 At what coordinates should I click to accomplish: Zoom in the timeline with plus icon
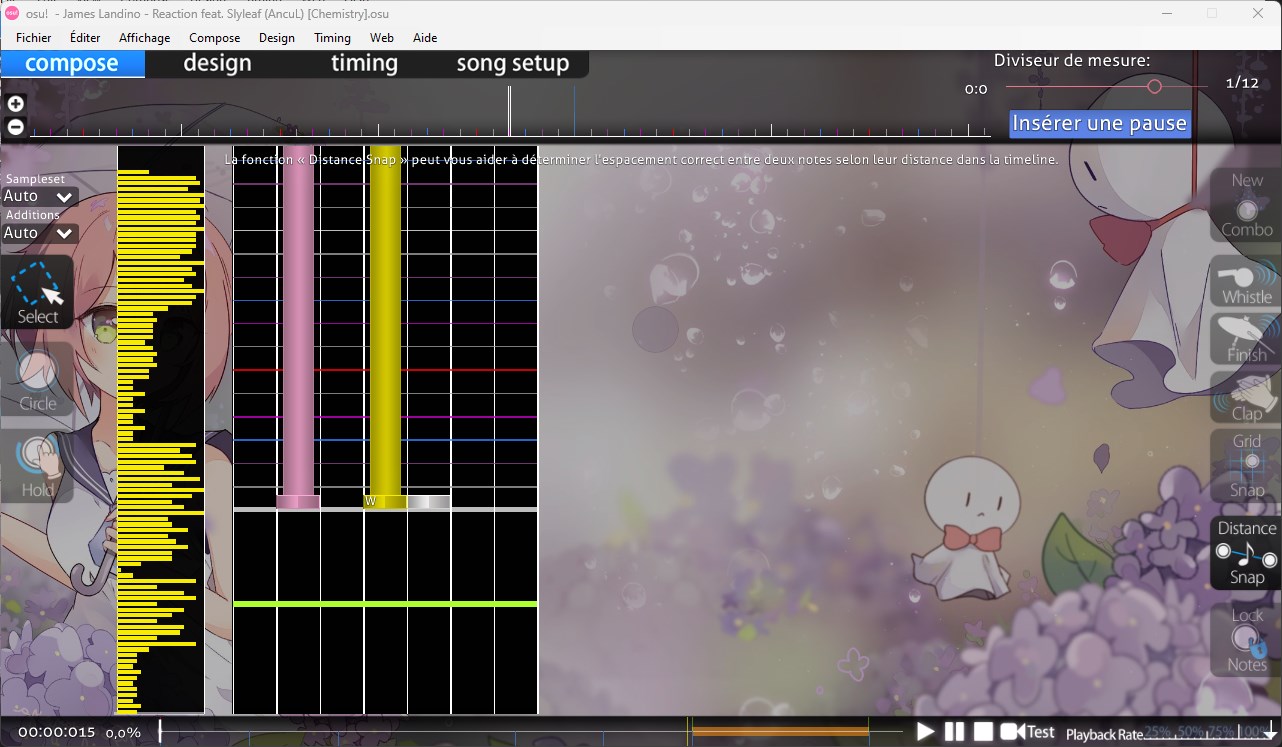15,104
